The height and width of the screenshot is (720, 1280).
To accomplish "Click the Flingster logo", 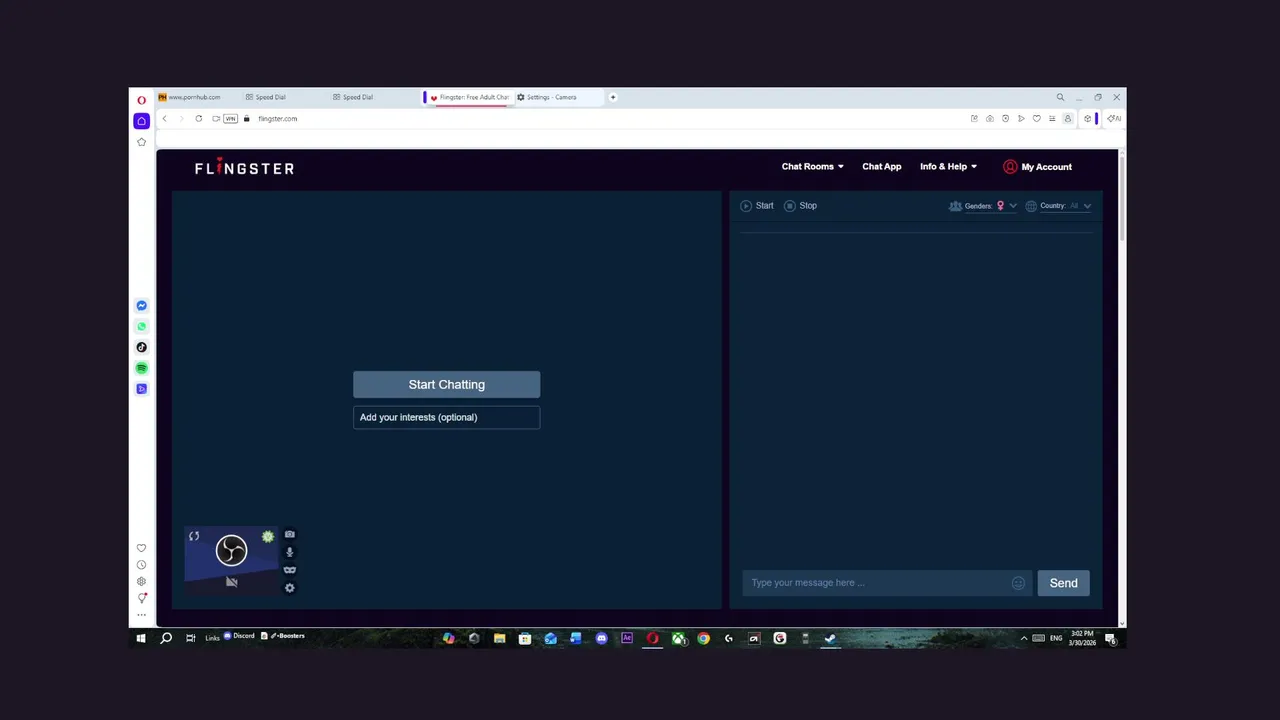I will pyautogui.click(x=244, y=168).
